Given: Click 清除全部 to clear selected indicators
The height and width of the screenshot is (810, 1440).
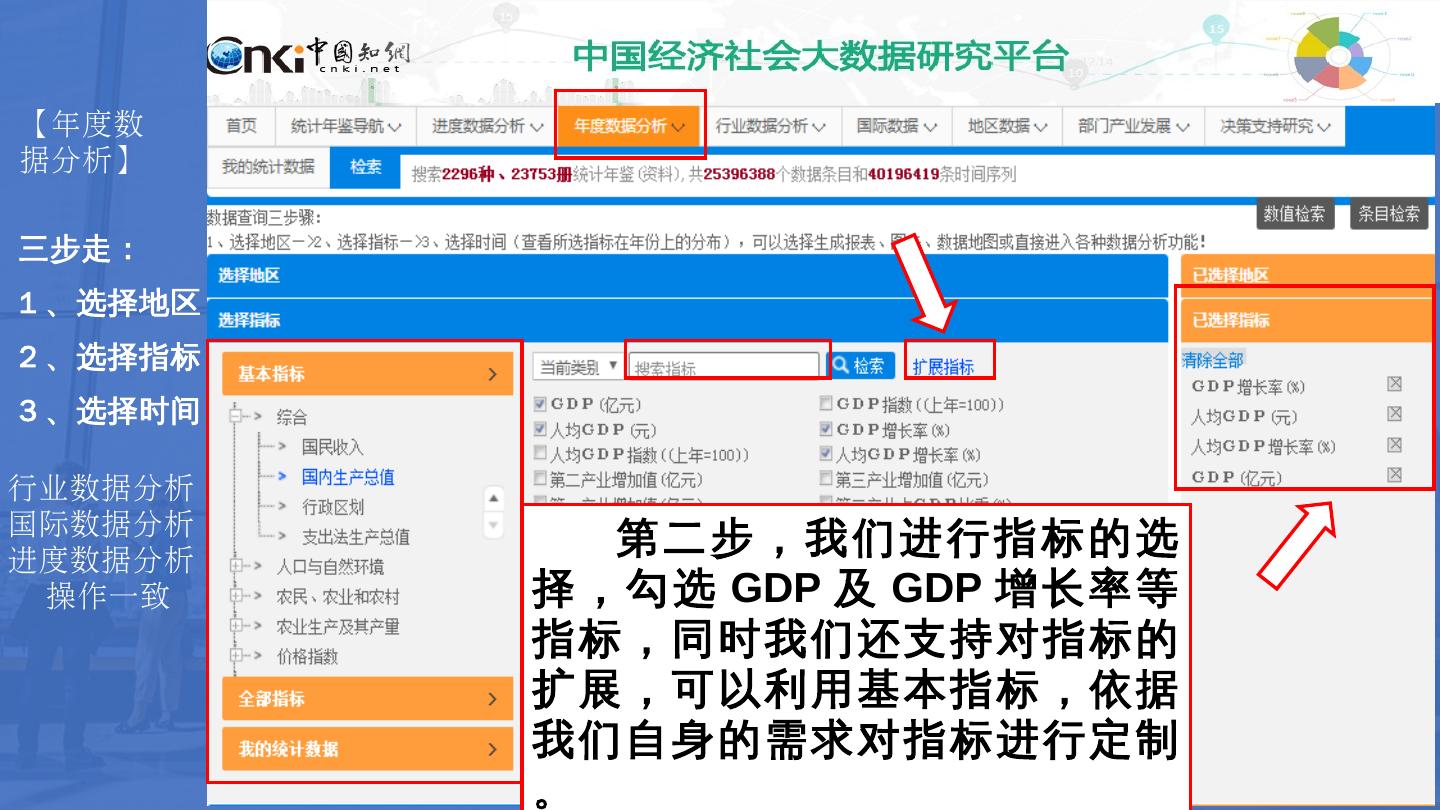Looking at the screenshot, I should pyautogui.click(x=1212, y=360).
